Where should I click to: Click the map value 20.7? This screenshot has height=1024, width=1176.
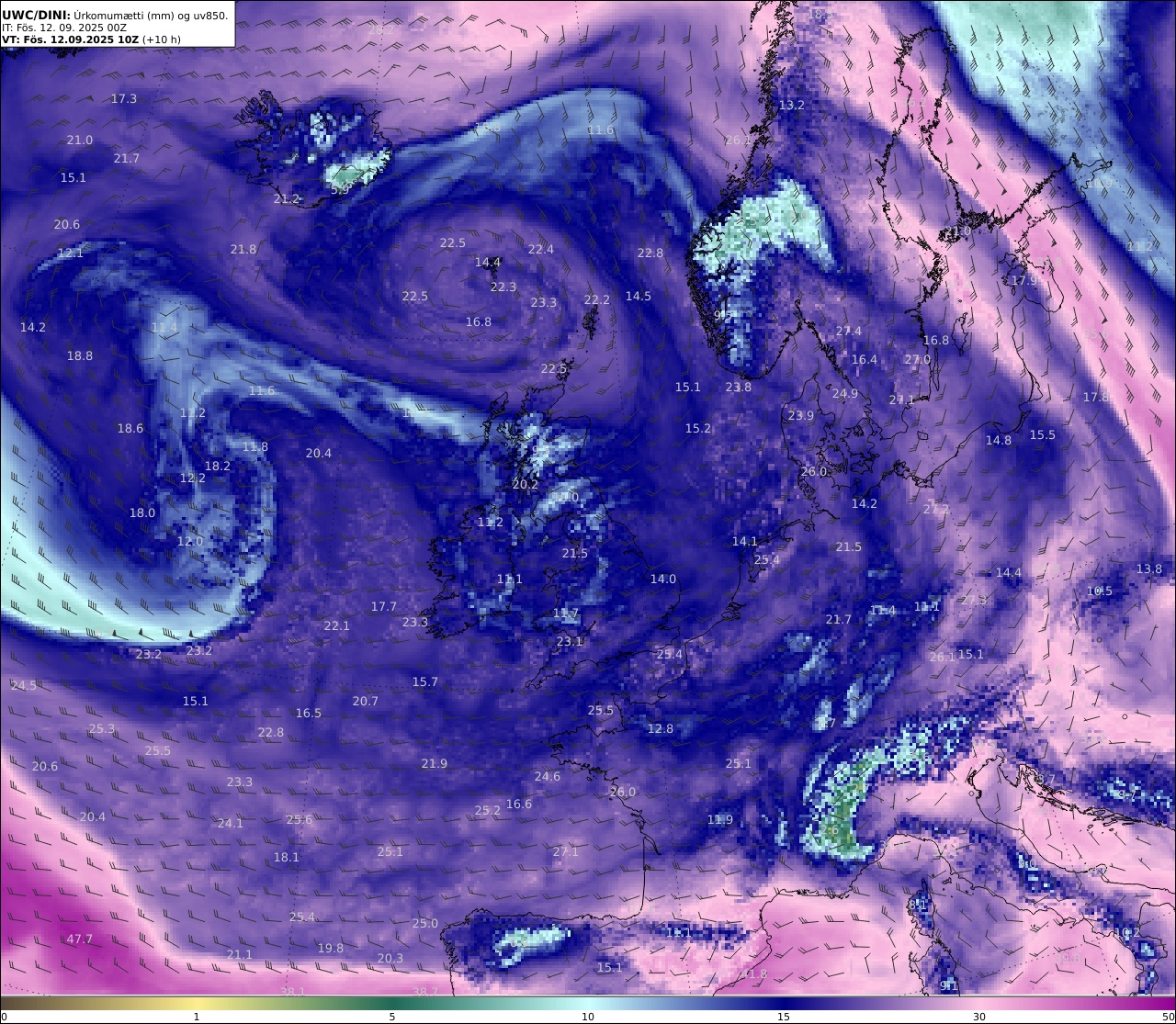[366, 701]
